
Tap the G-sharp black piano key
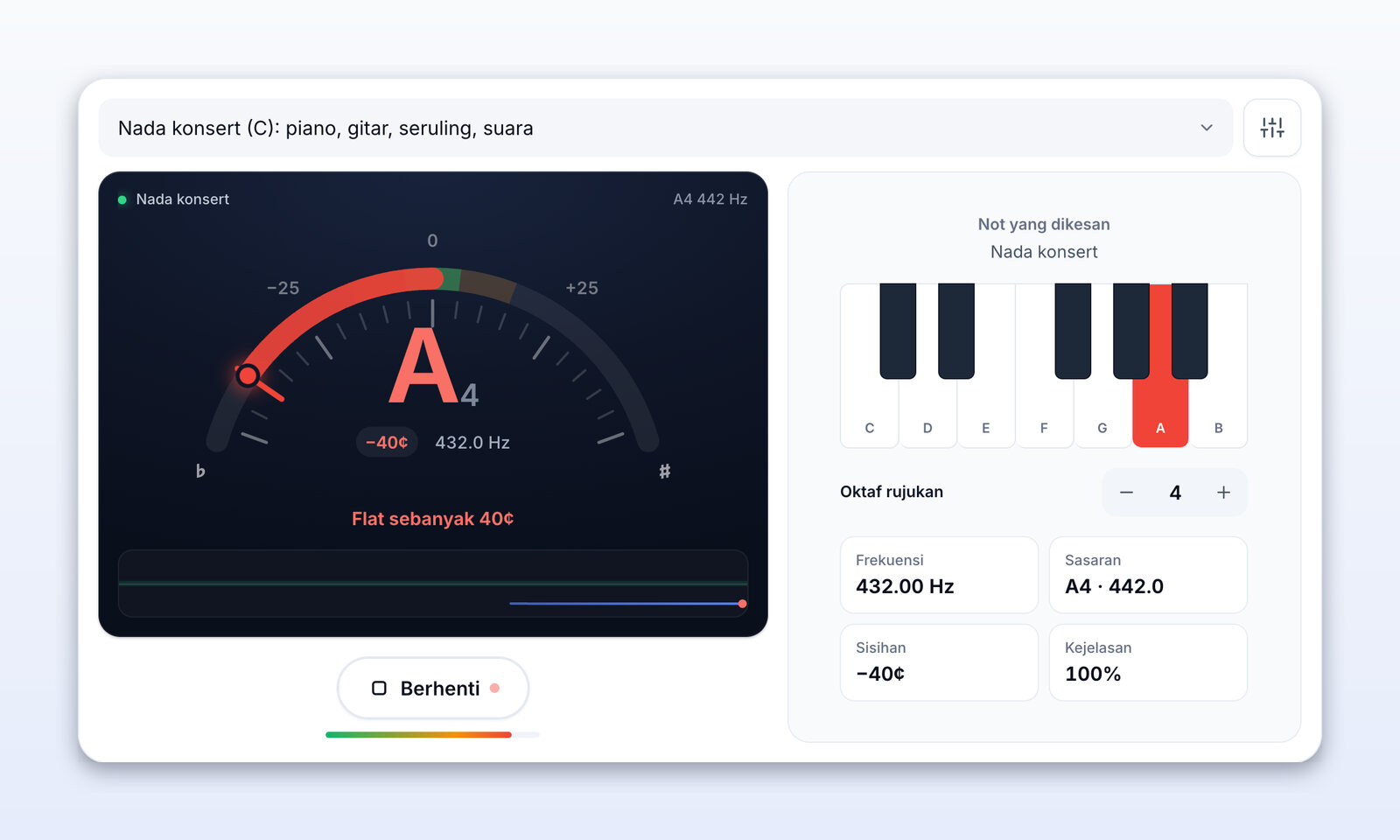(1131, 331)
